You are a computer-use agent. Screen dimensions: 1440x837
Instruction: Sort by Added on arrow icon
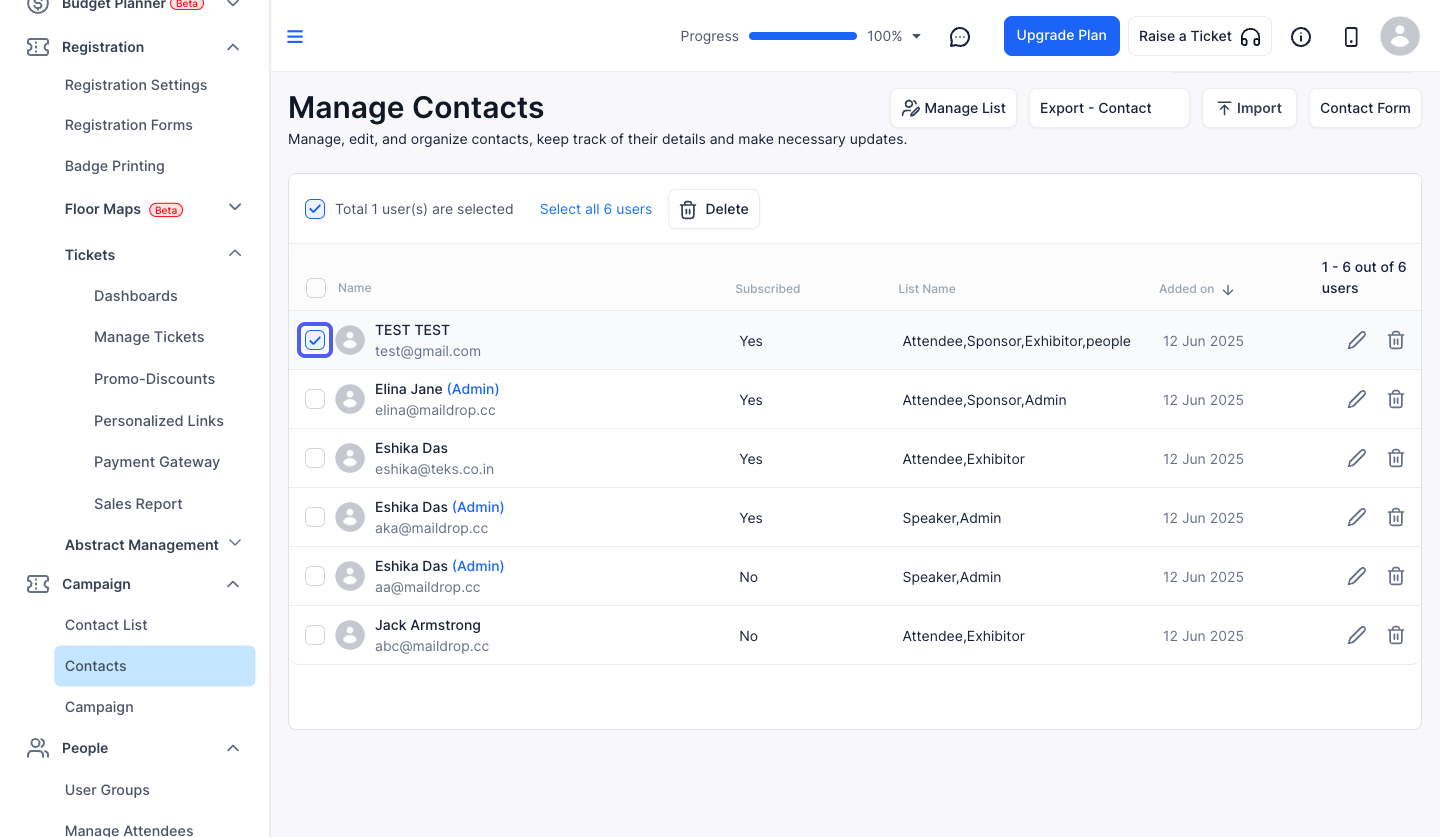1228,290
